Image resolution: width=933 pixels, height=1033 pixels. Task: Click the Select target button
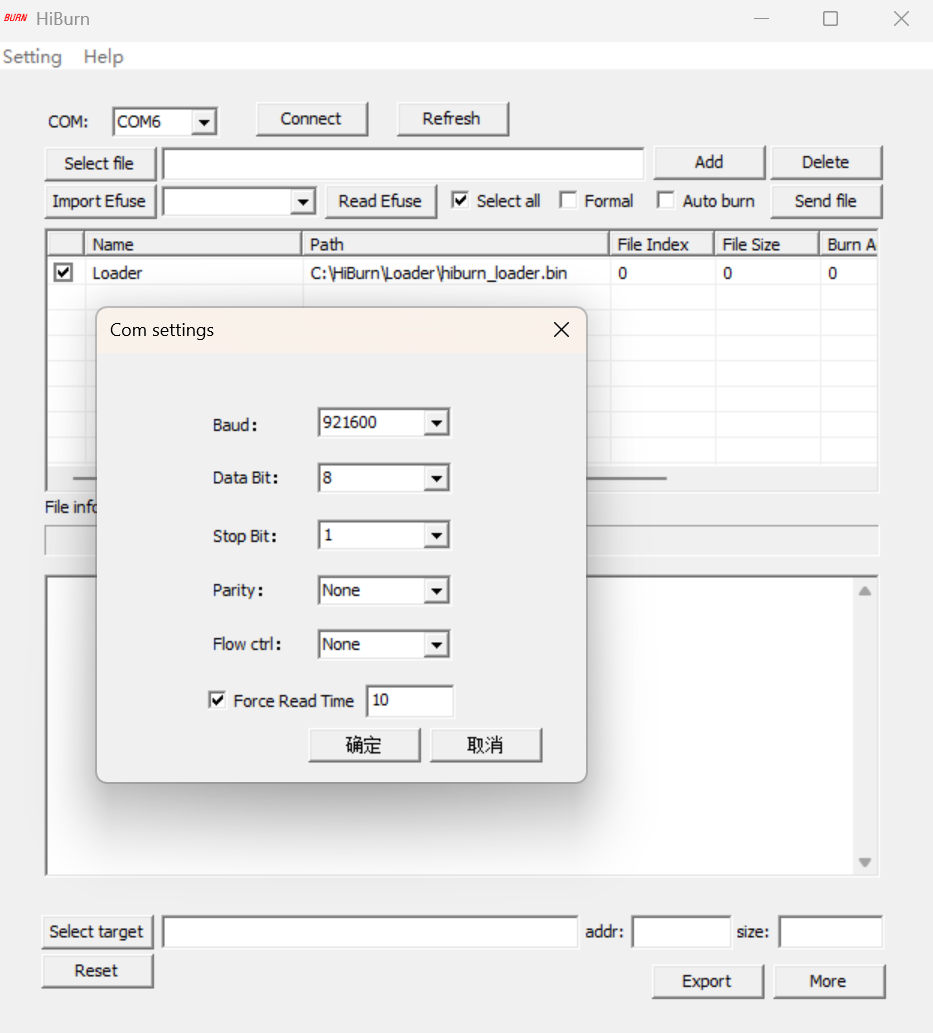[97, 932]
